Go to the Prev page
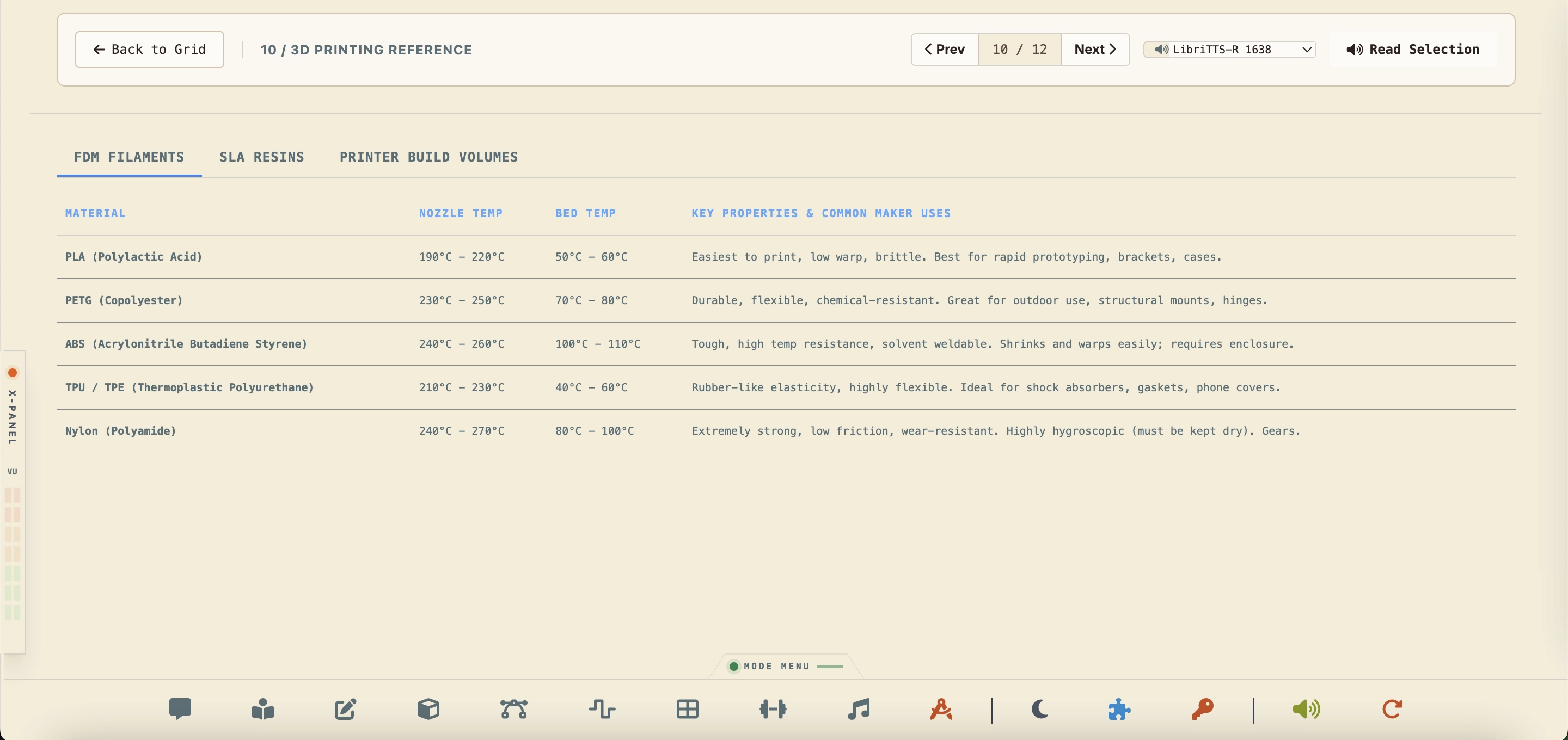Image resolution: width=1568 pixels, height=740 pixels. click(x=945, y=50)
